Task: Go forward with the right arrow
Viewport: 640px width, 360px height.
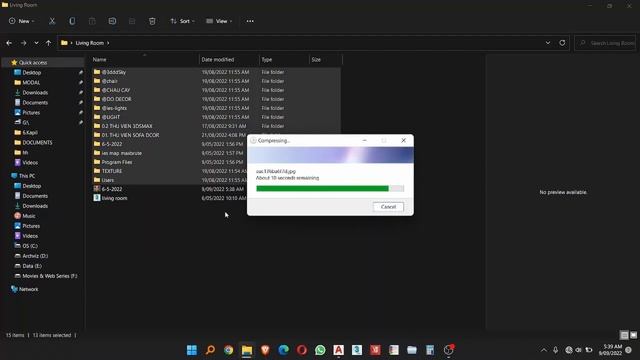Action: click(23, 43)
